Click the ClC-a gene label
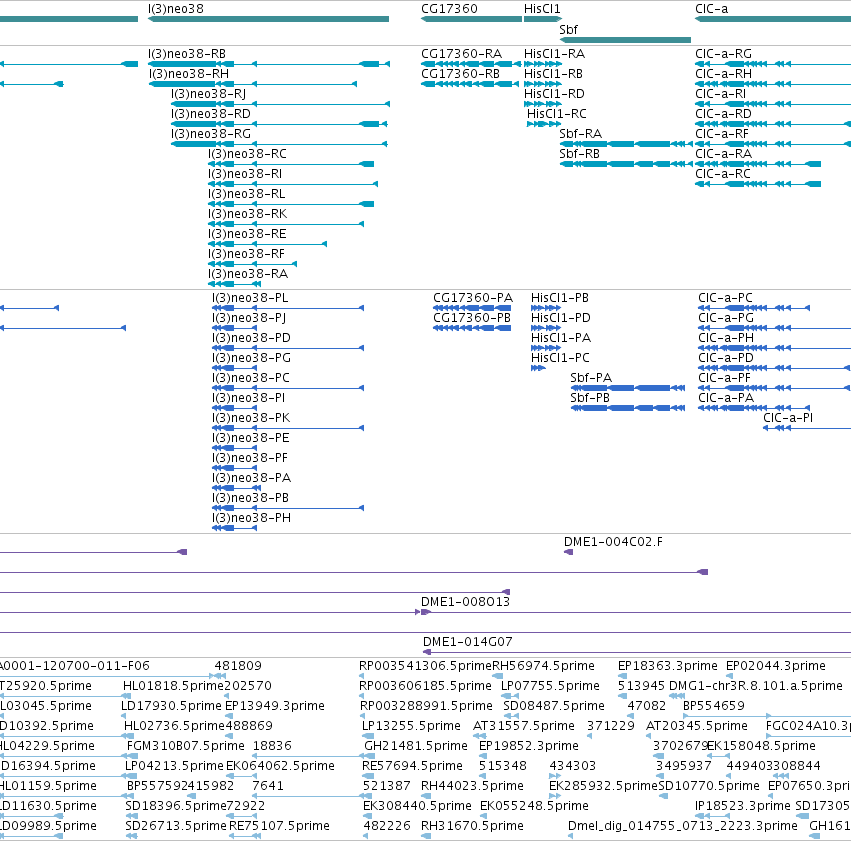 [x=712, y=9]
